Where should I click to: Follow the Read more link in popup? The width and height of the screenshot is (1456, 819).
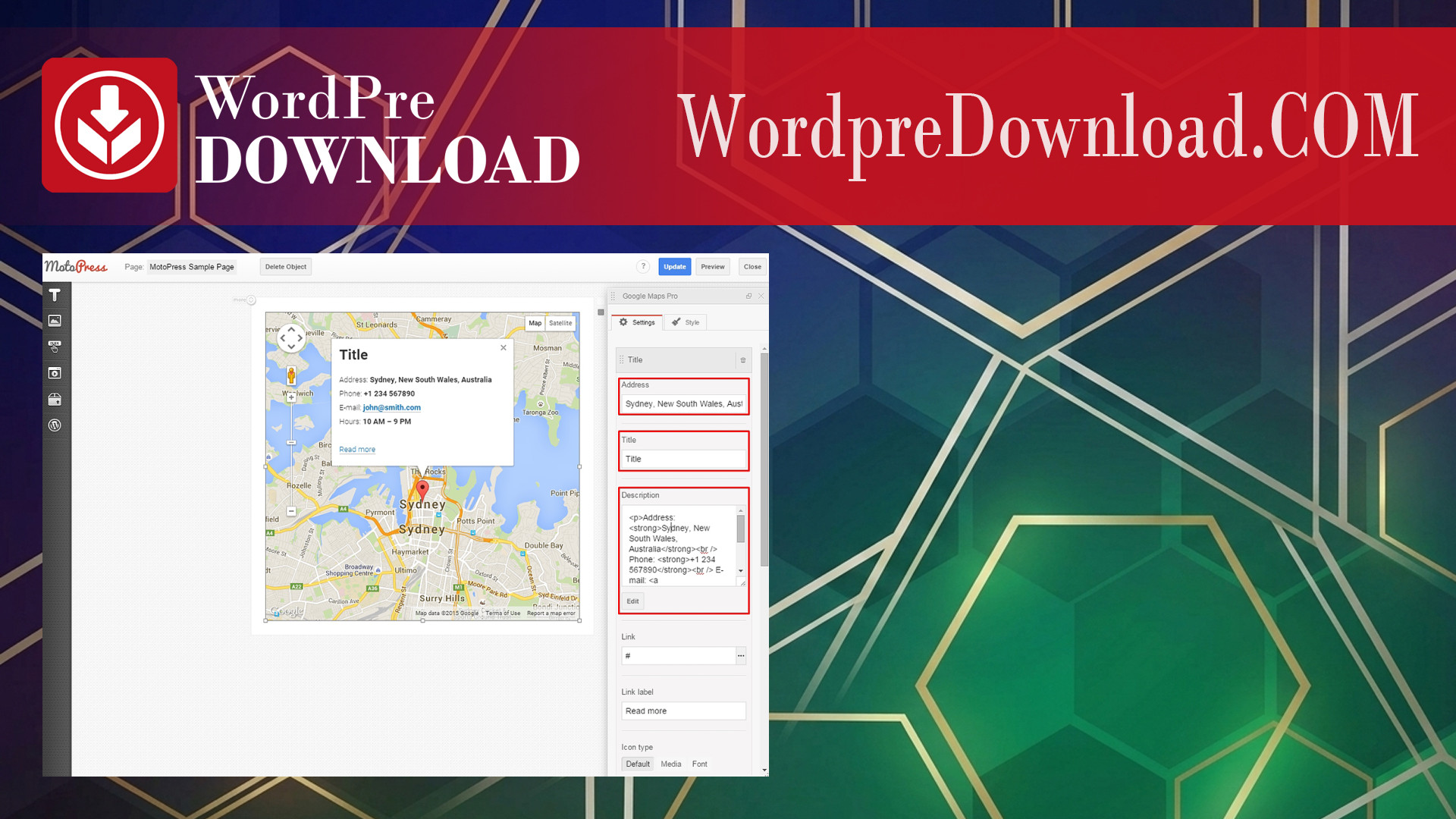pyautogui.click(x=357, y=450)
